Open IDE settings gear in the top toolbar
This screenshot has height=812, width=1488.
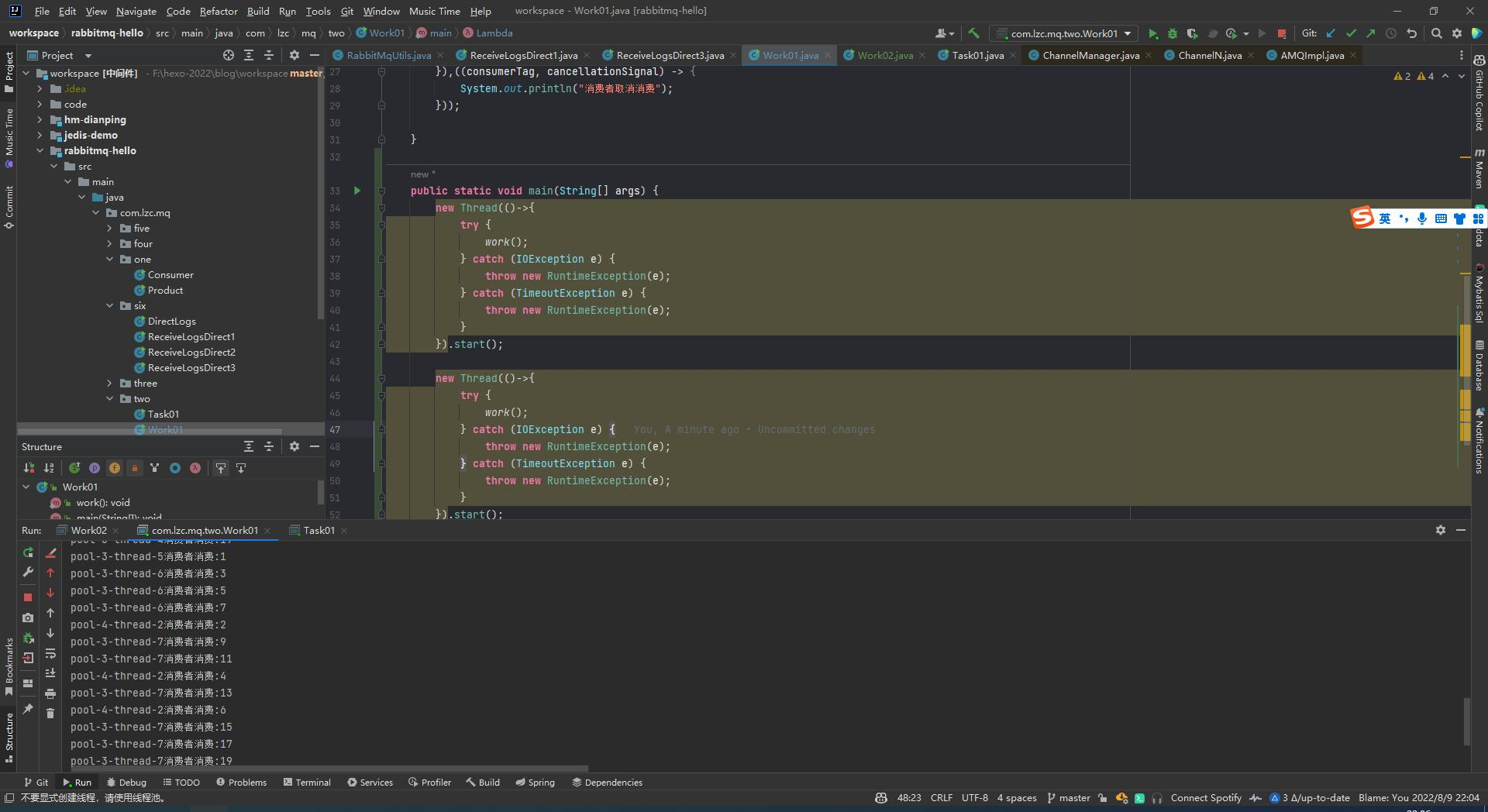point(1457,33)
